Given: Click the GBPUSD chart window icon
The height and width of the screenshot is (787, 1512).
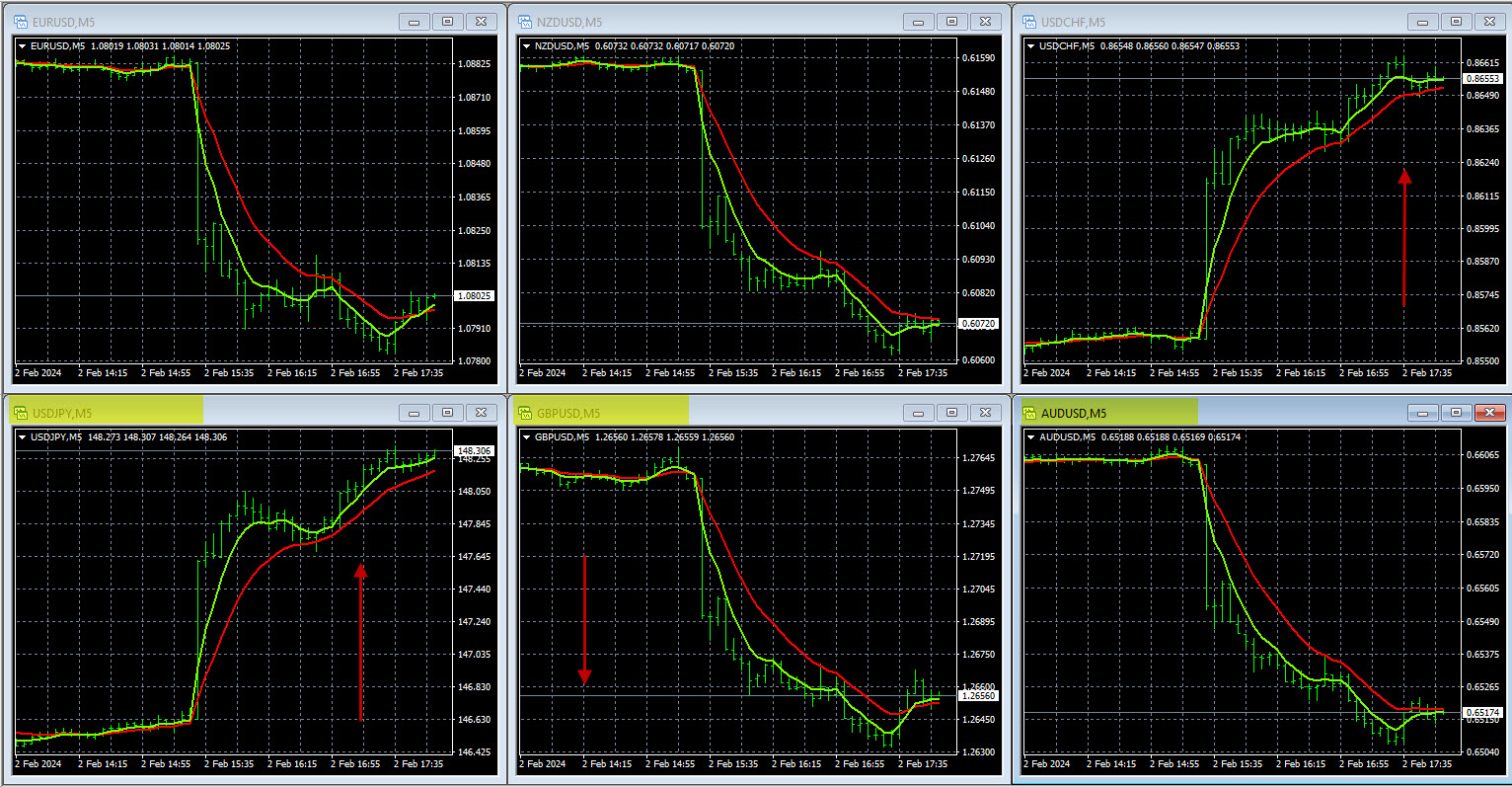Looking at the screenshot, I should (x=525, y=413).
